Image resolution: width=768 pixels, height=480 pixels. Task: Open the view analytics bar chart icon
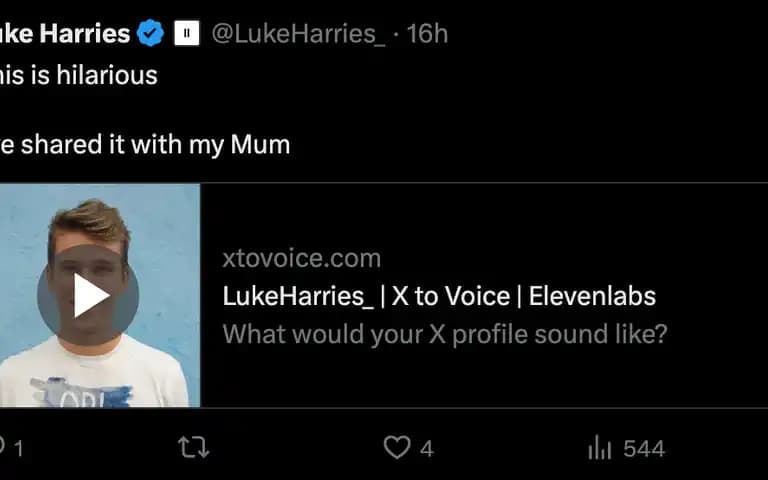tap(600, 447)
